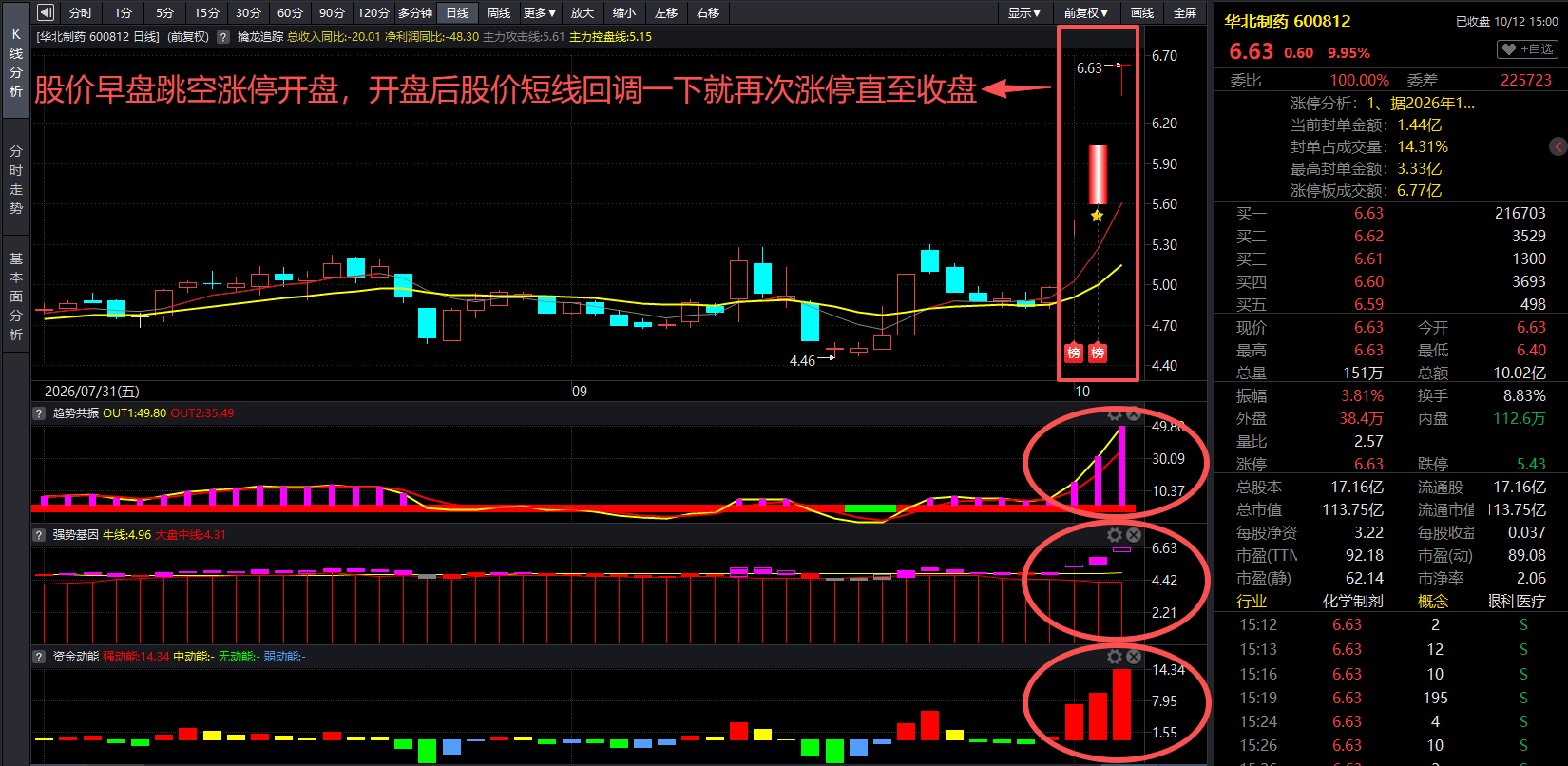This screenshot has height=766, width=1568.
Task: Open settings gear of 资金动能 panel
Action: [x=1115, y=657]
